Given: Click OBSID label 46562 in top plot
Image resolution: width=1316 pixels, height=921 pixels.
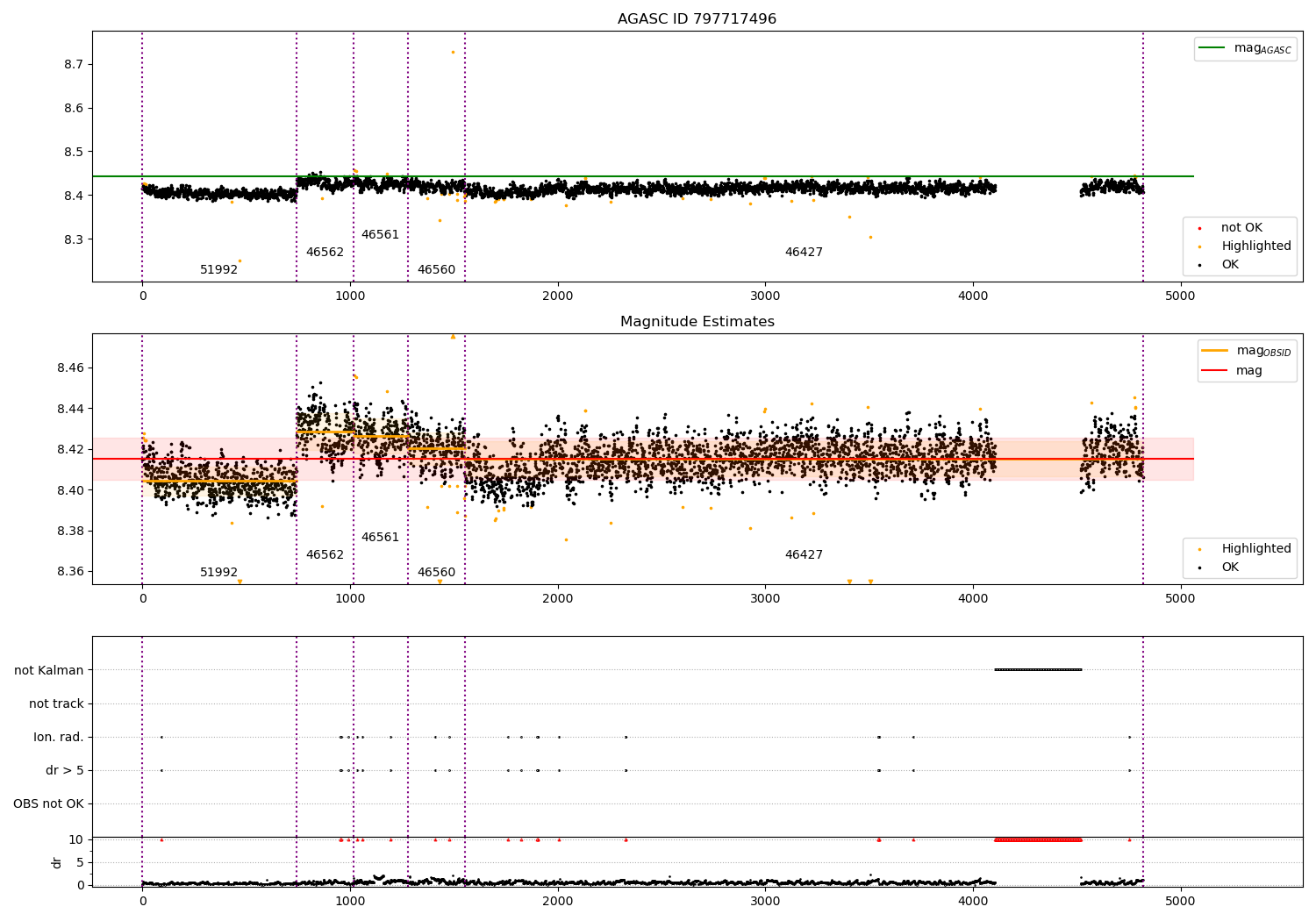Looking at the screenshot, I should [325, 253].
